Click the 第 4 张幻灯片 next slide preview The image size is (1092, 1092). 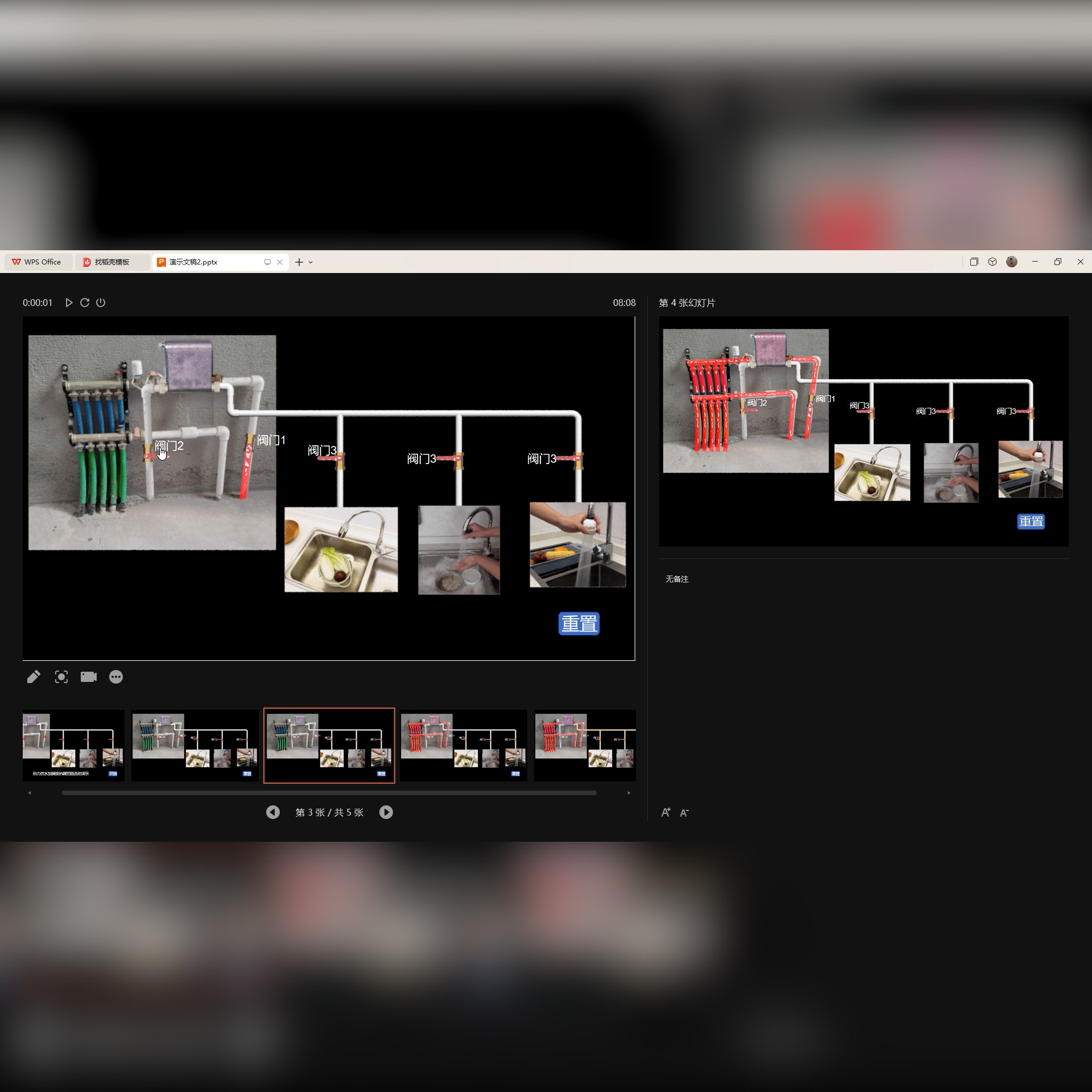click(863, 431)
